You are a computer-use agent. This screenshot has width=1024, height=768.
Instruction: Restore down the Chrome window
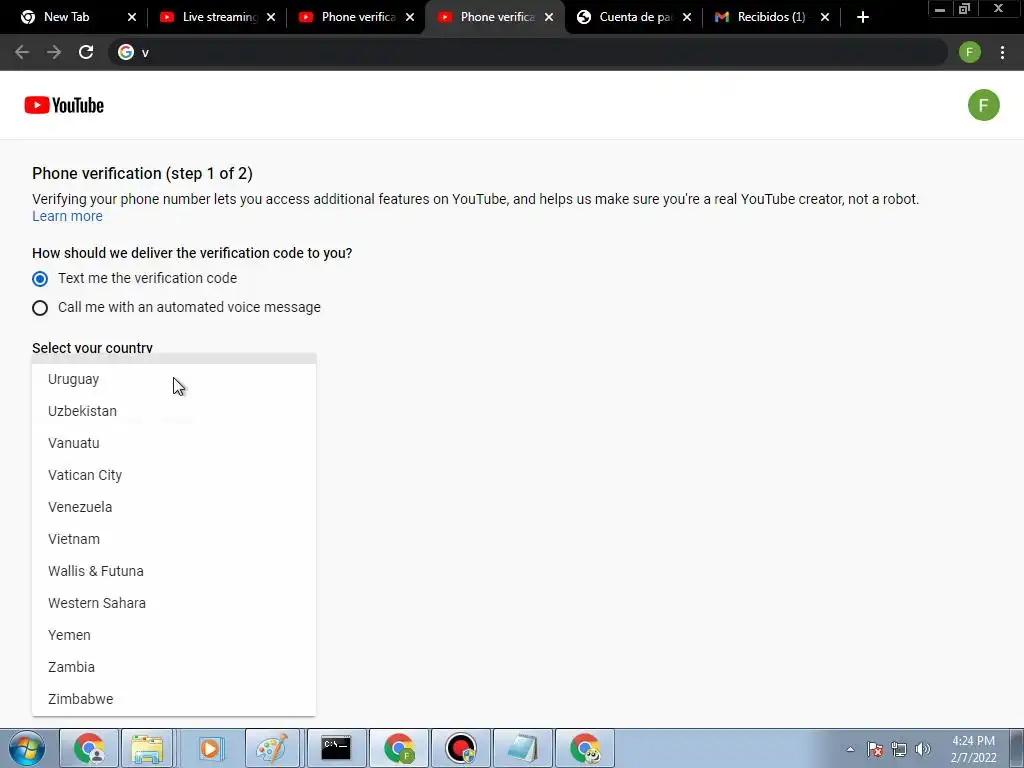click(x=965, y=9)
